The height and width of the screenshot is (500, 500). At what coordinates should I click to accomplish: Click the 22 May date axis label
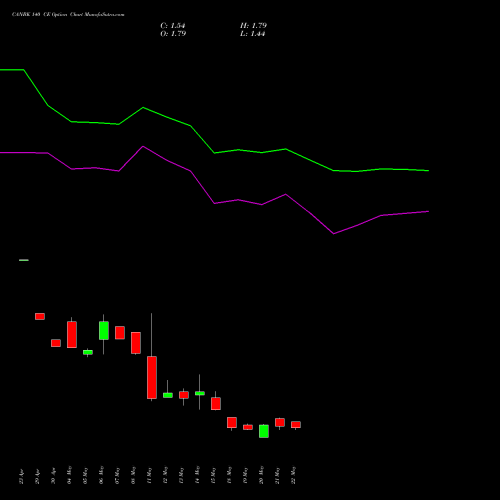(293, 475)
